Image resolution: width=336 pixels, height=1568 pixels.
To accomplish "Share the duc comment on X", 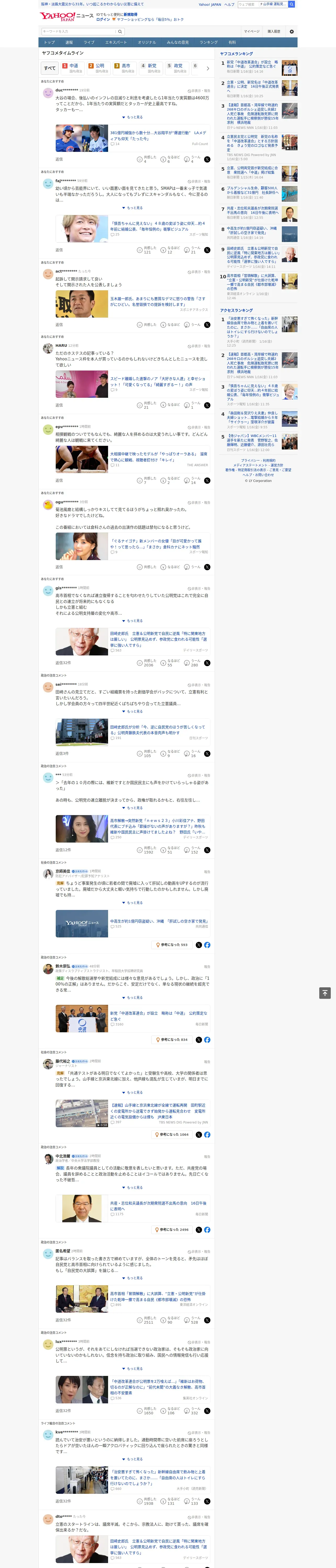I will tap(207, 159).
